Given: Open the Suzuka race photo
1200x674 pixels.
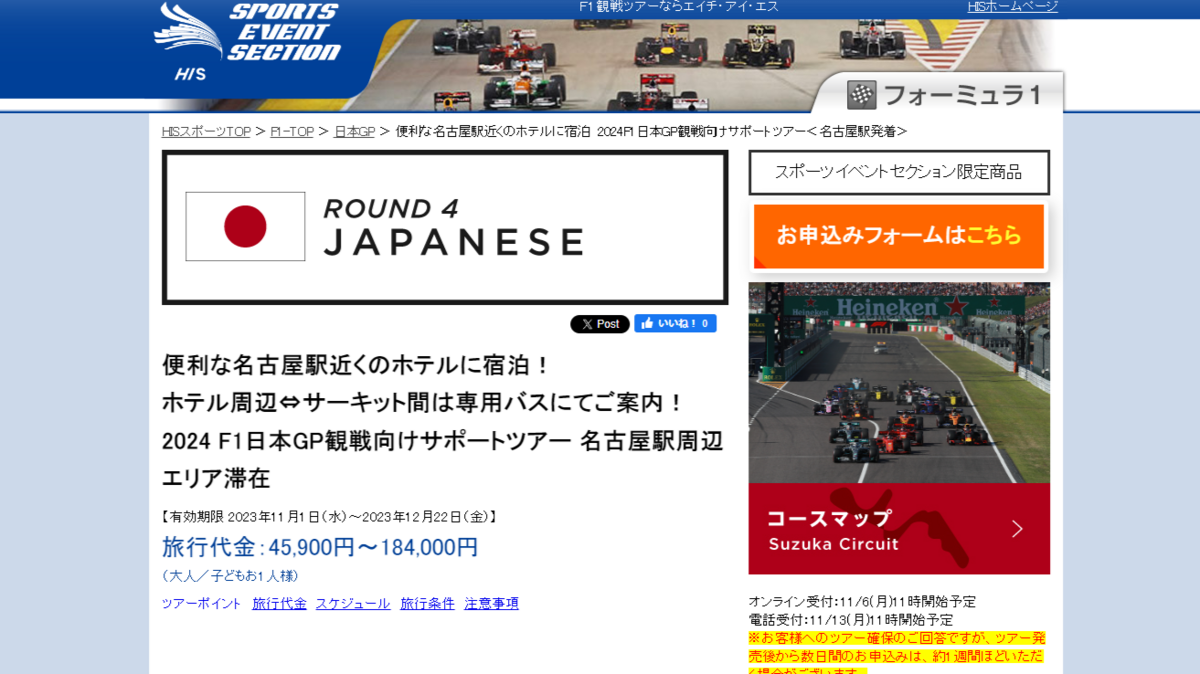Looking at the screenshot, I should point(899,383).
